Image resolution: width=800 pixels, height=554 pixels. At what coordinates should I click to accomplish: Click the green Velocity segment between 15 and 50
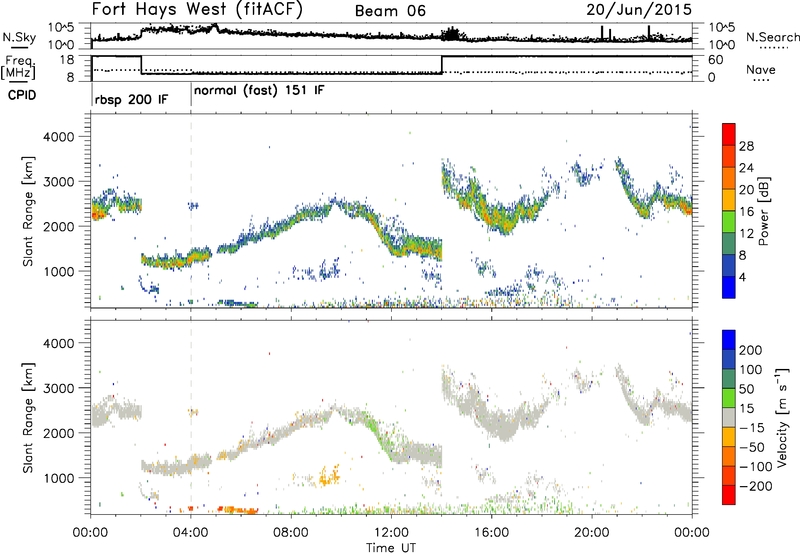click(729, 397)
